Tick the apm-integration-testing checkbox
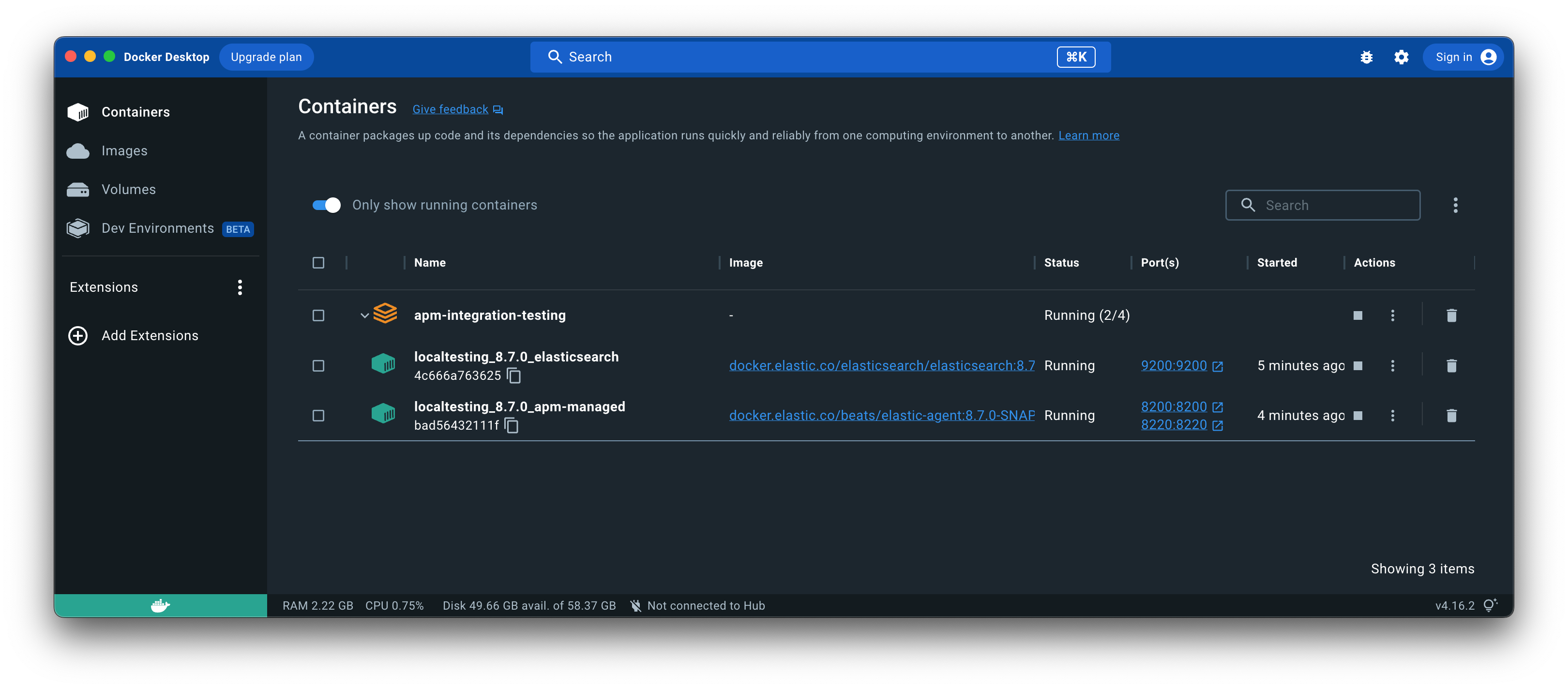 tap(318, 315)
